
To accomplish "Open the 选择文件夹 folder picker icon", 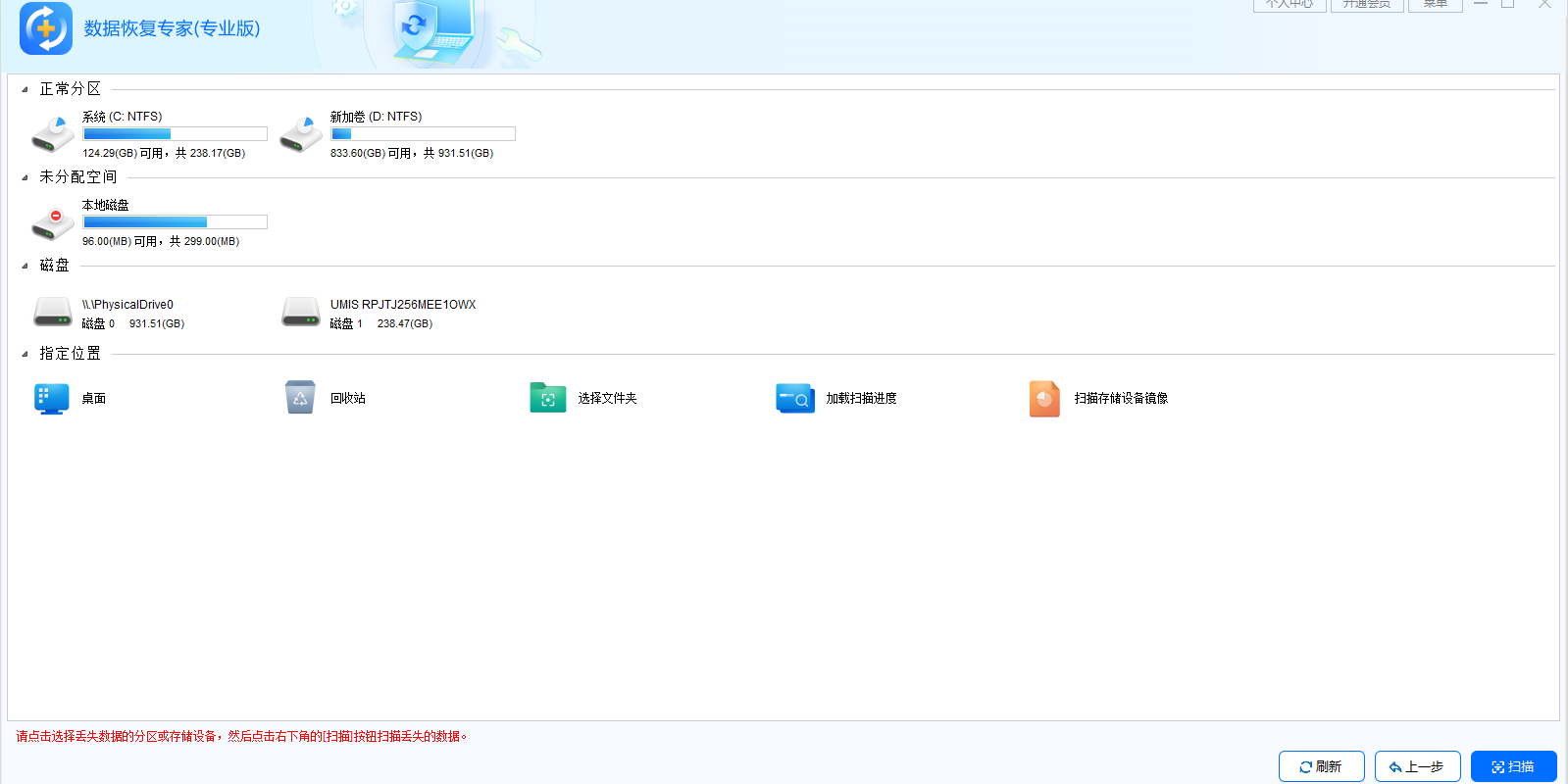I will pos(548,399).
